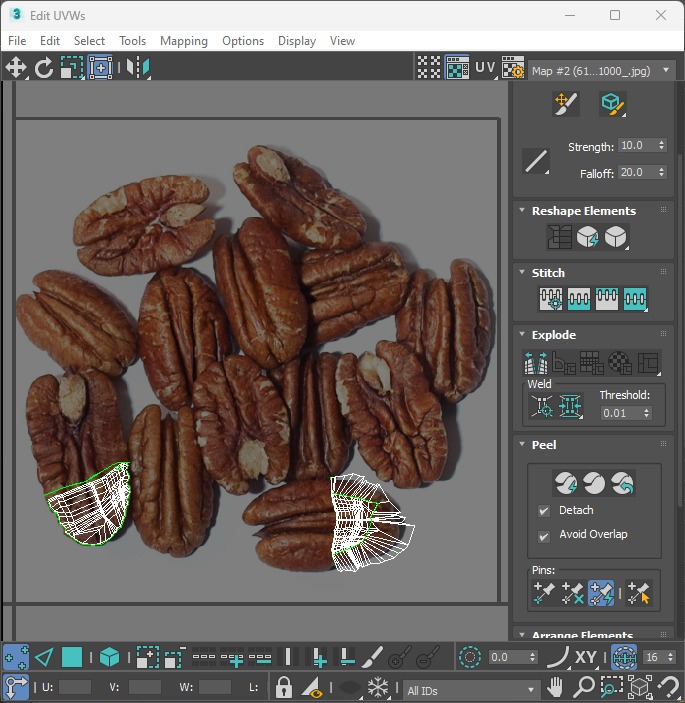The image size is (685, 703).
Task: Switch to Edge sub-object mode
Action: point(44,658)
